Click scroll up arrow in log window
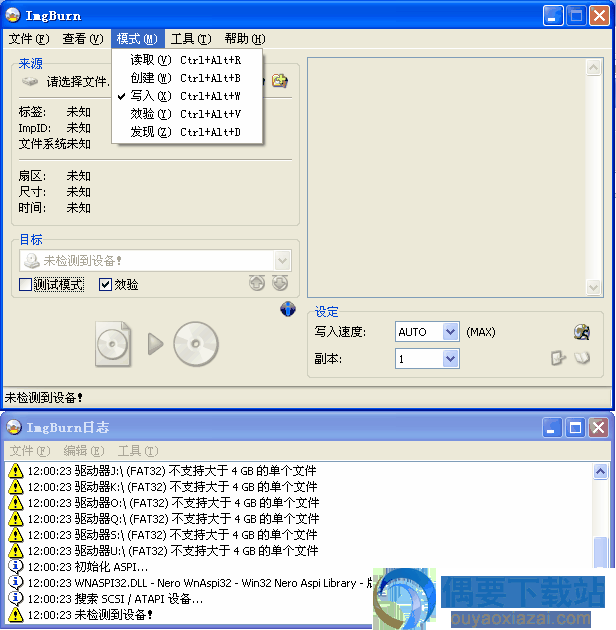 [600, 471]
